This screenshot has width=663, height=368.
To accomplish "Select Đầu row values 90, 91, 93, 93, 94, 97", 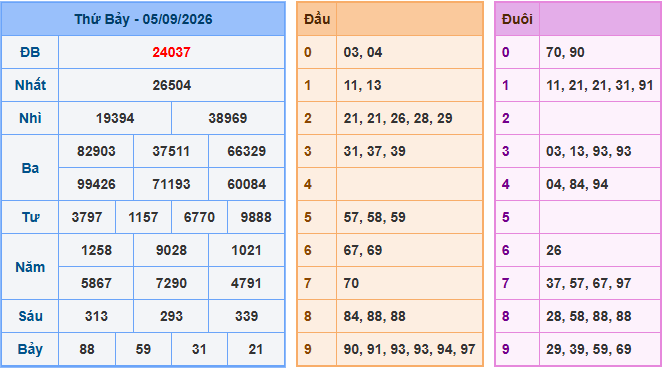I will pos(409,349).
